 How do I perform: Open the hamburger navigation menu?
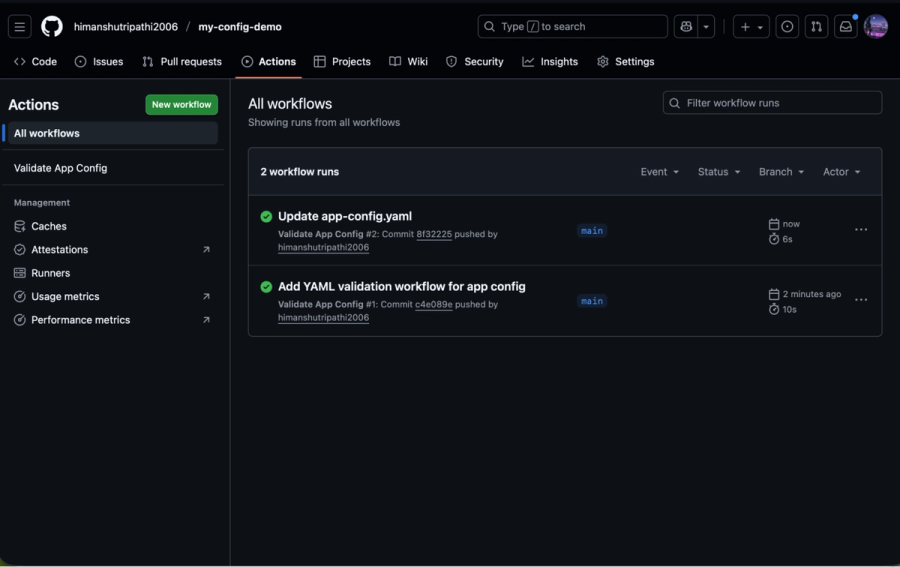(x=20, y=27)
